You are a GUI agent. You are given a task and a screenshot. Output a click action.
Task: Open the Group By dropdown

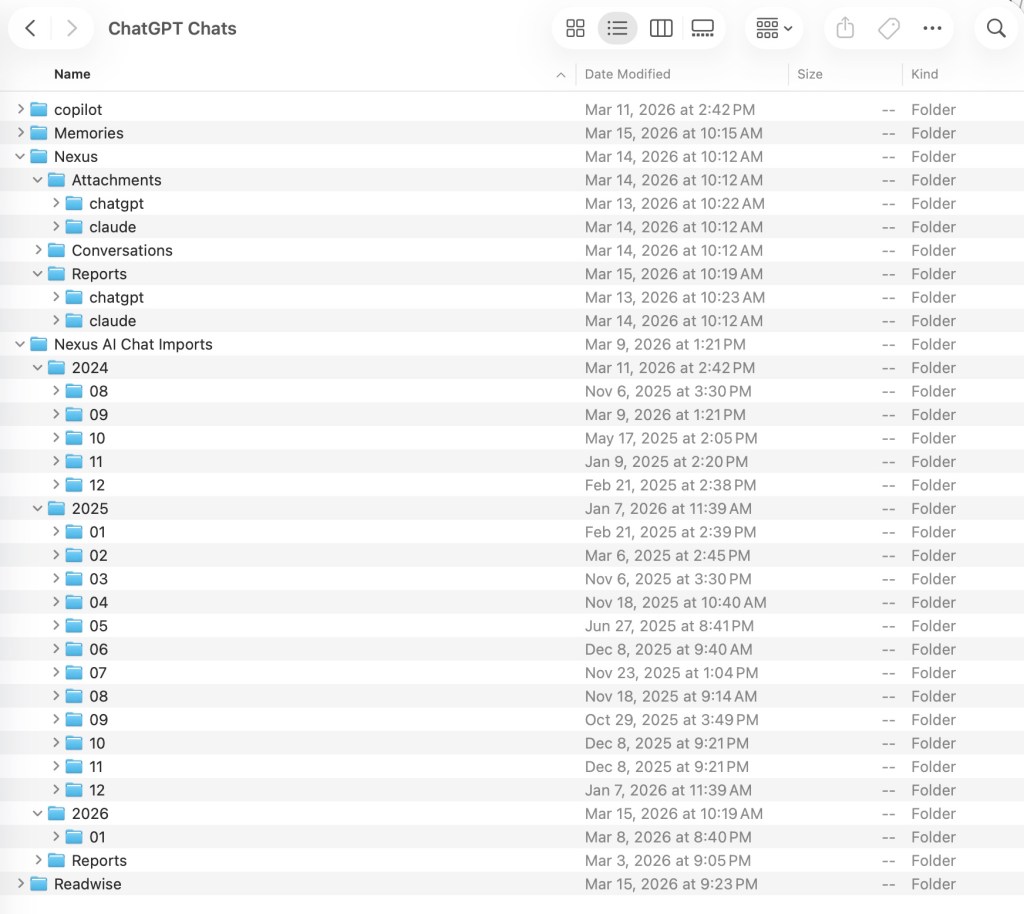click(774, 29)
